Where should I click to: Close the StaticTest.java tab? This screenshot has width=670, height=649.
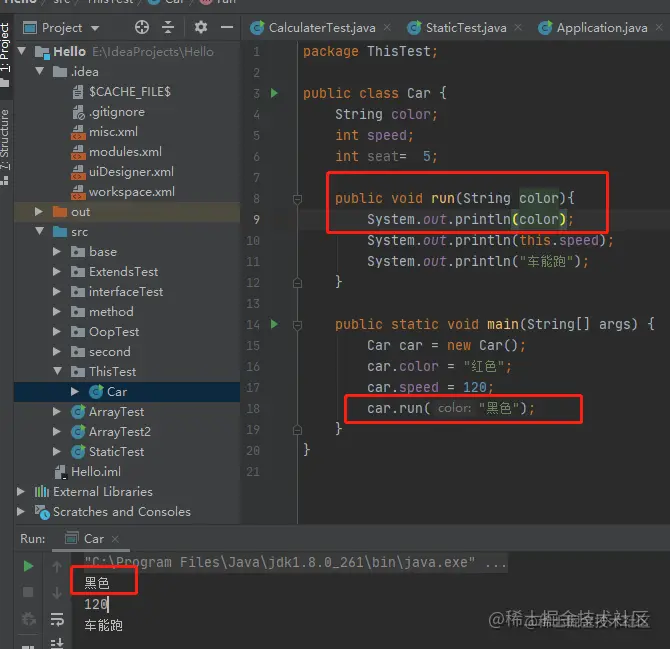pos(518,28)
